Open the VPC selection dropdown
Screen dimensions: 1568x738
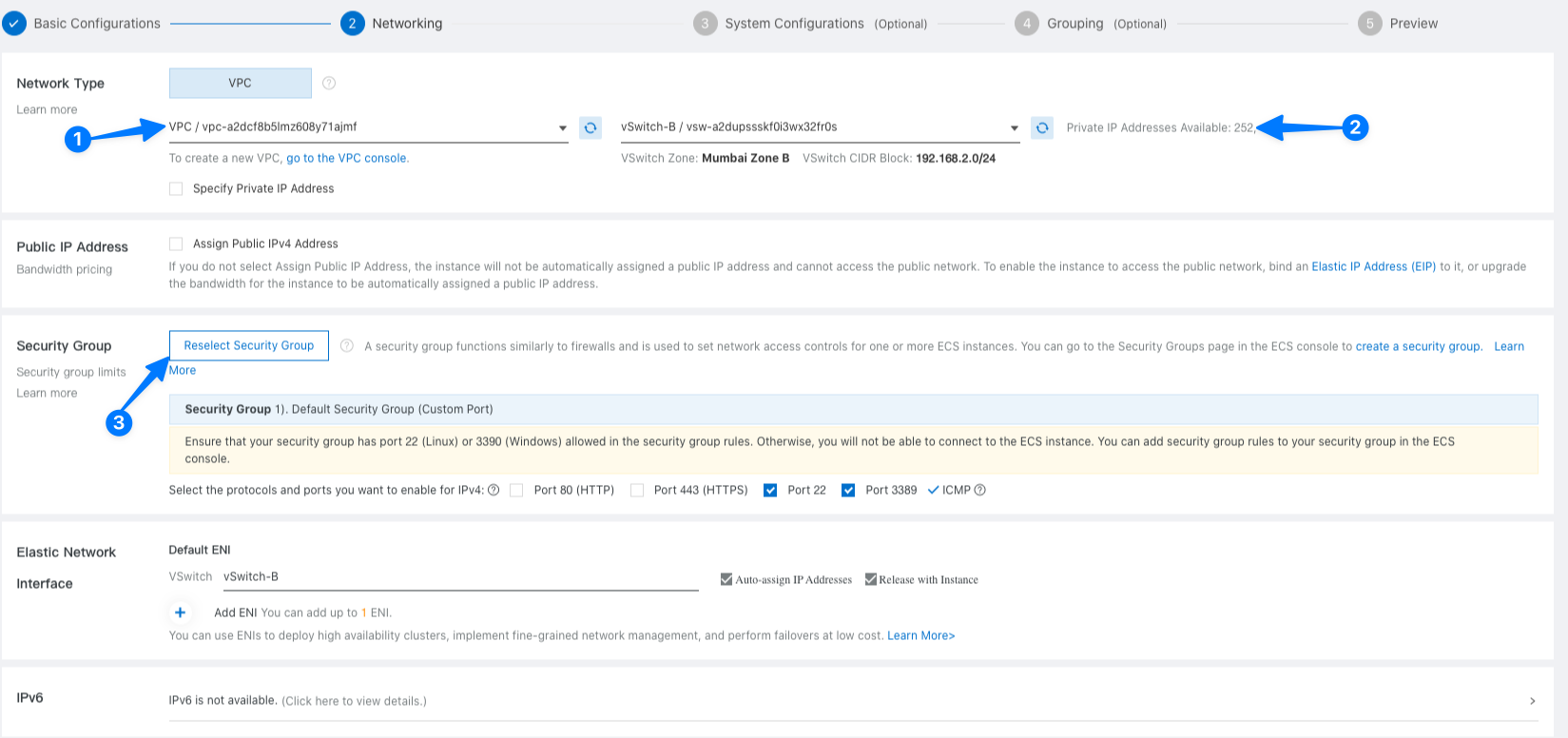coord(562,128)
